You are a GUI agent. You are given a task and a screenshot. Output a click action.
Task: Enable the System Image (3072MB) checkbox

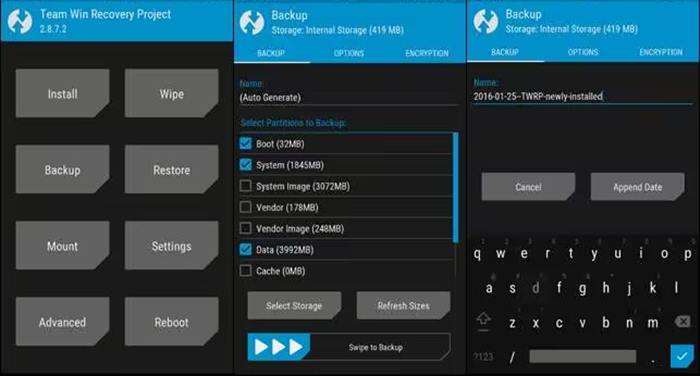pyautogui.click(x=246, y=186)
